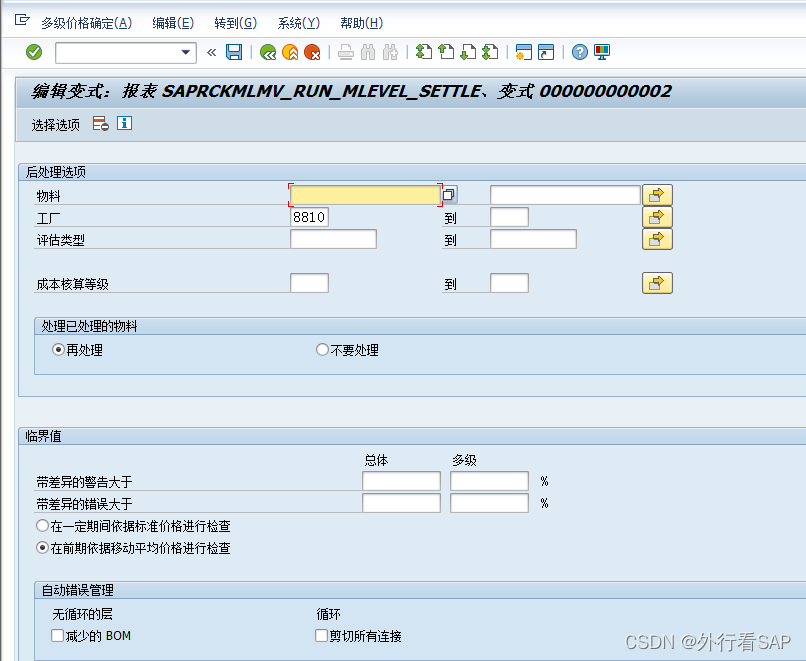Click the Print icon
Screen dimensions: 806x661
pos(346,52)
